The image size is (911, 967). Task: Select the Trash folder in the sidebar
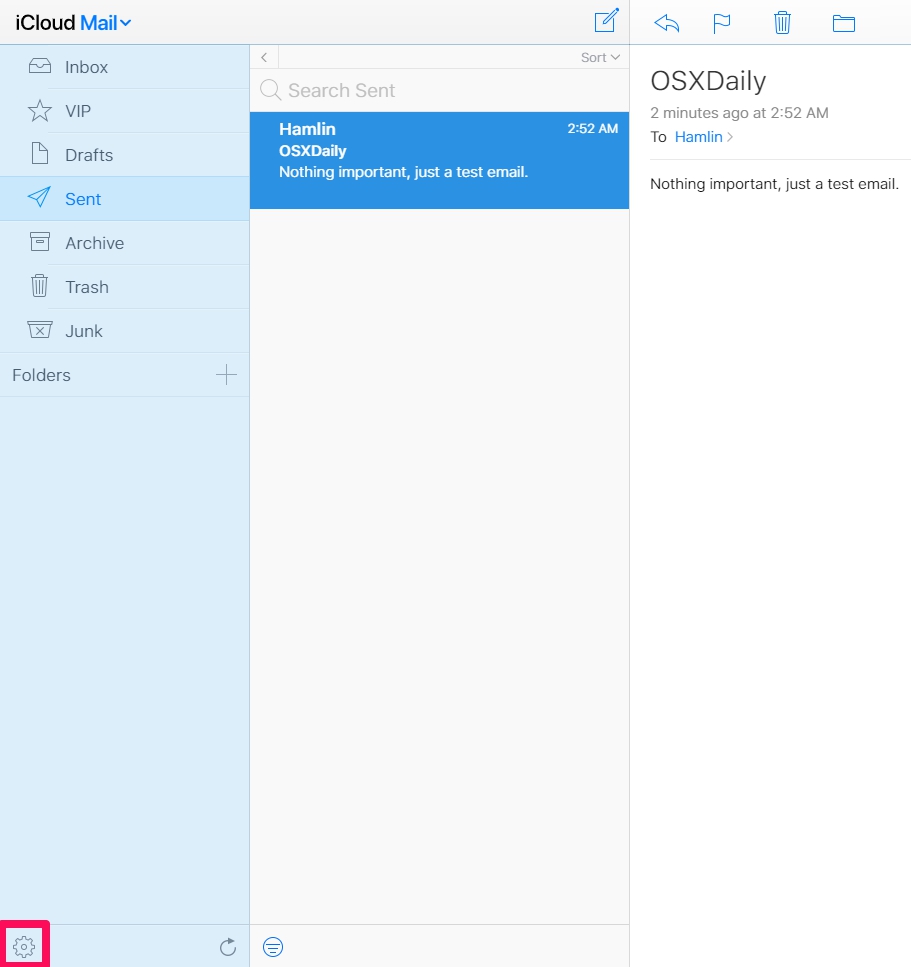(x=85, y=286)
